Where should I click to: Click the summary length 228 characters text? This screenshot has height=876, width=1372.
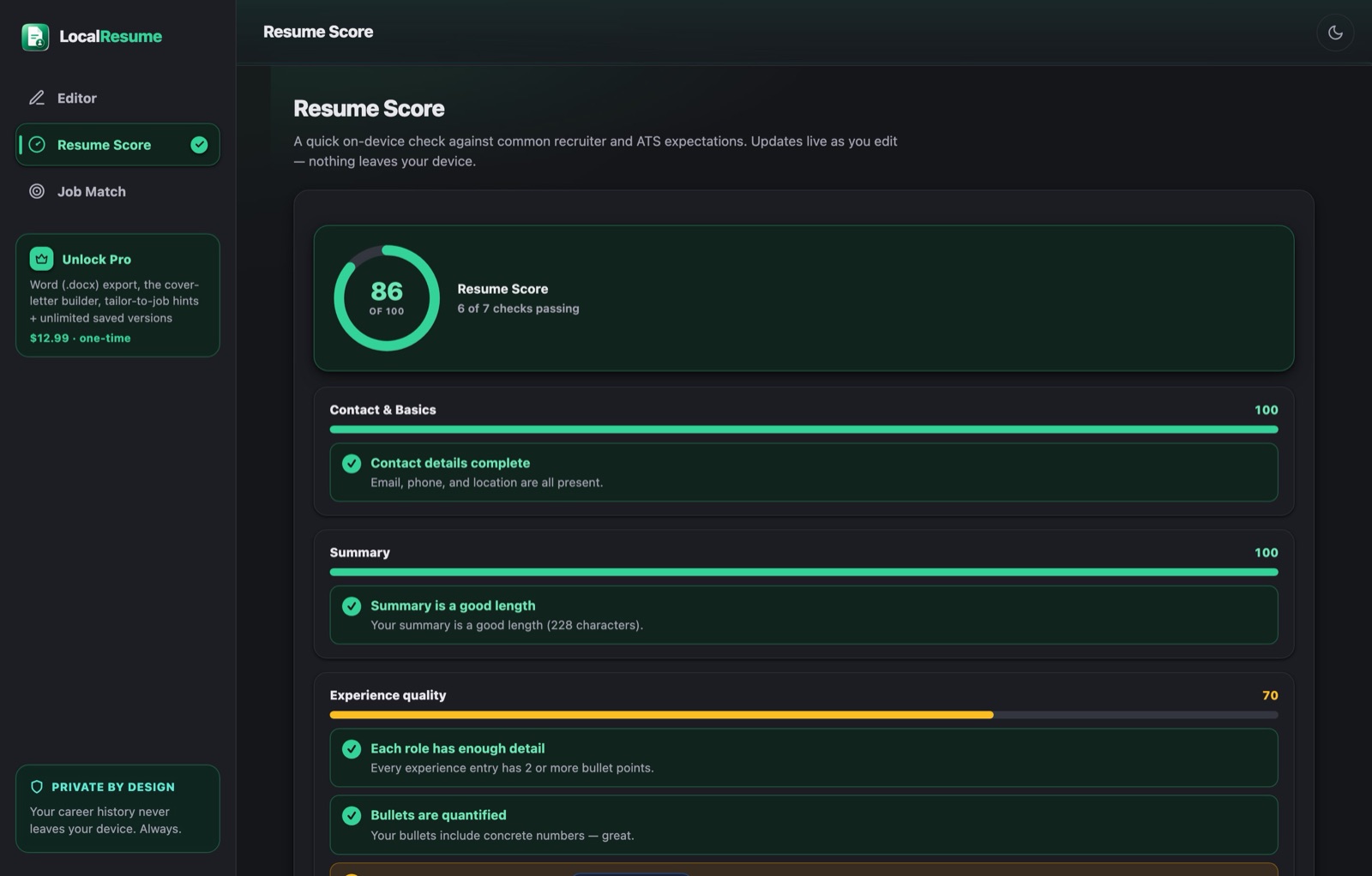coord(506,625)
